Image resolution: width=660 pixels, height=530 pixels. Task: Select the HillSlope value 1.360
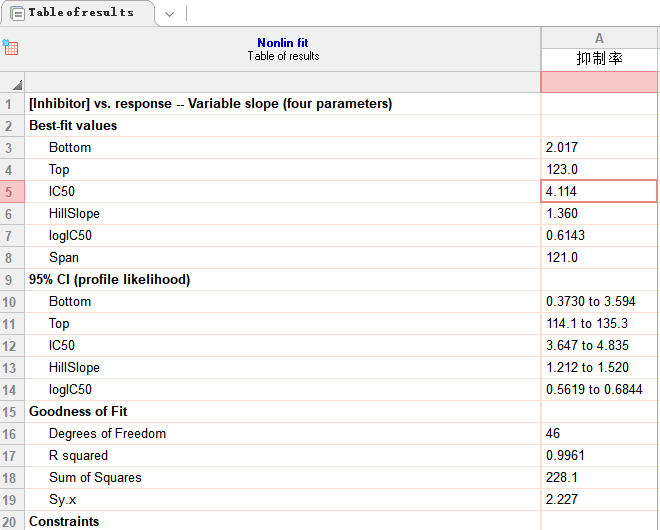[599, 213]
